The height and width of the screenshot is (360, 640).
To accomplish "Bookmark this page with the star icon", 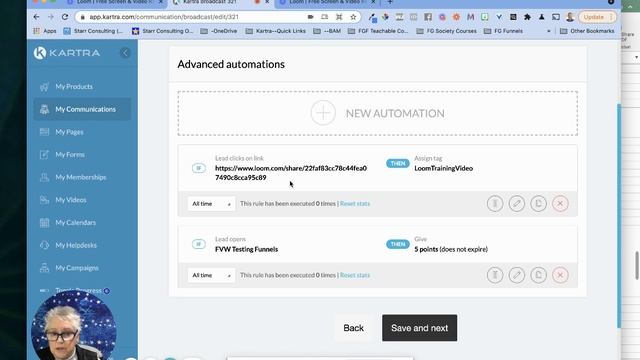I will (353, 17).
